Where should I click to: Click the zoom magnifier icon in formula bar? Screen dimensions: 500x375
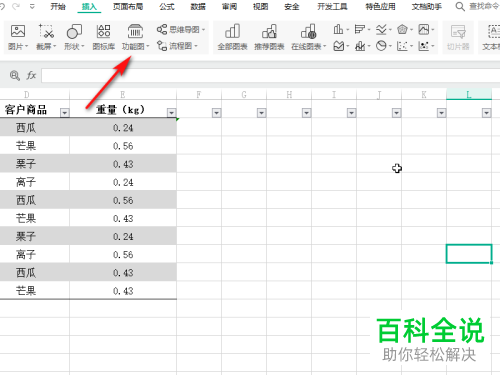pyautogui.click(x=15, y=75)
